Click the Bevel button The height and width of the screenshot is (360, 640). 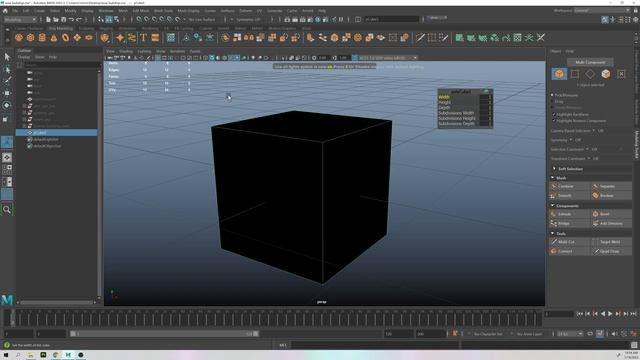point(611,214)
